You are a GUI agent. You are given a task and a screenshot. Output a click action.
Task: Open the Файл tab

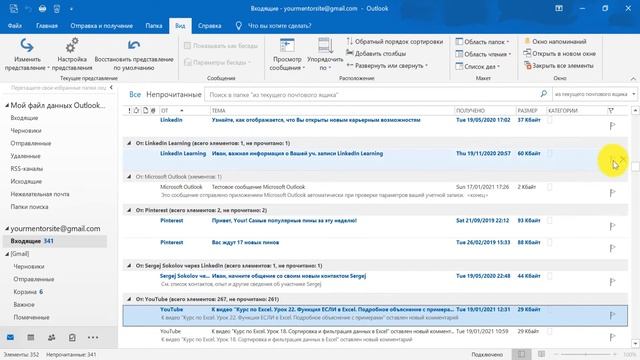click(15, 26)
